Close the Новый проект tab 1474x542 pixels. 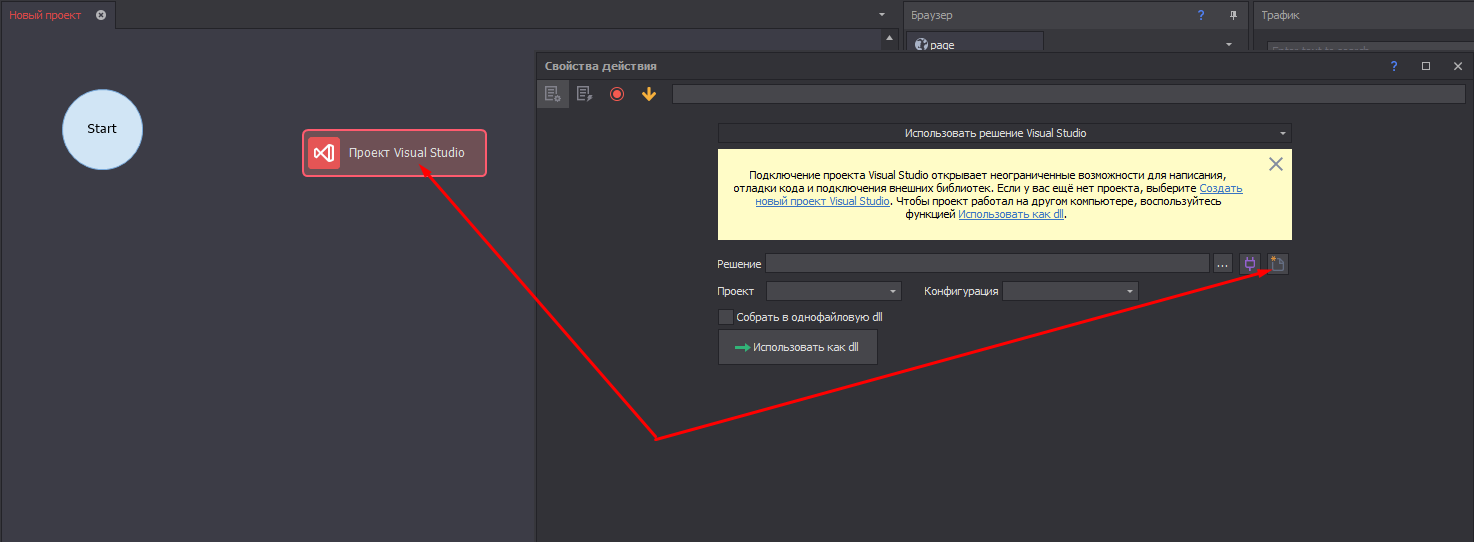click(x=101, y=15)
